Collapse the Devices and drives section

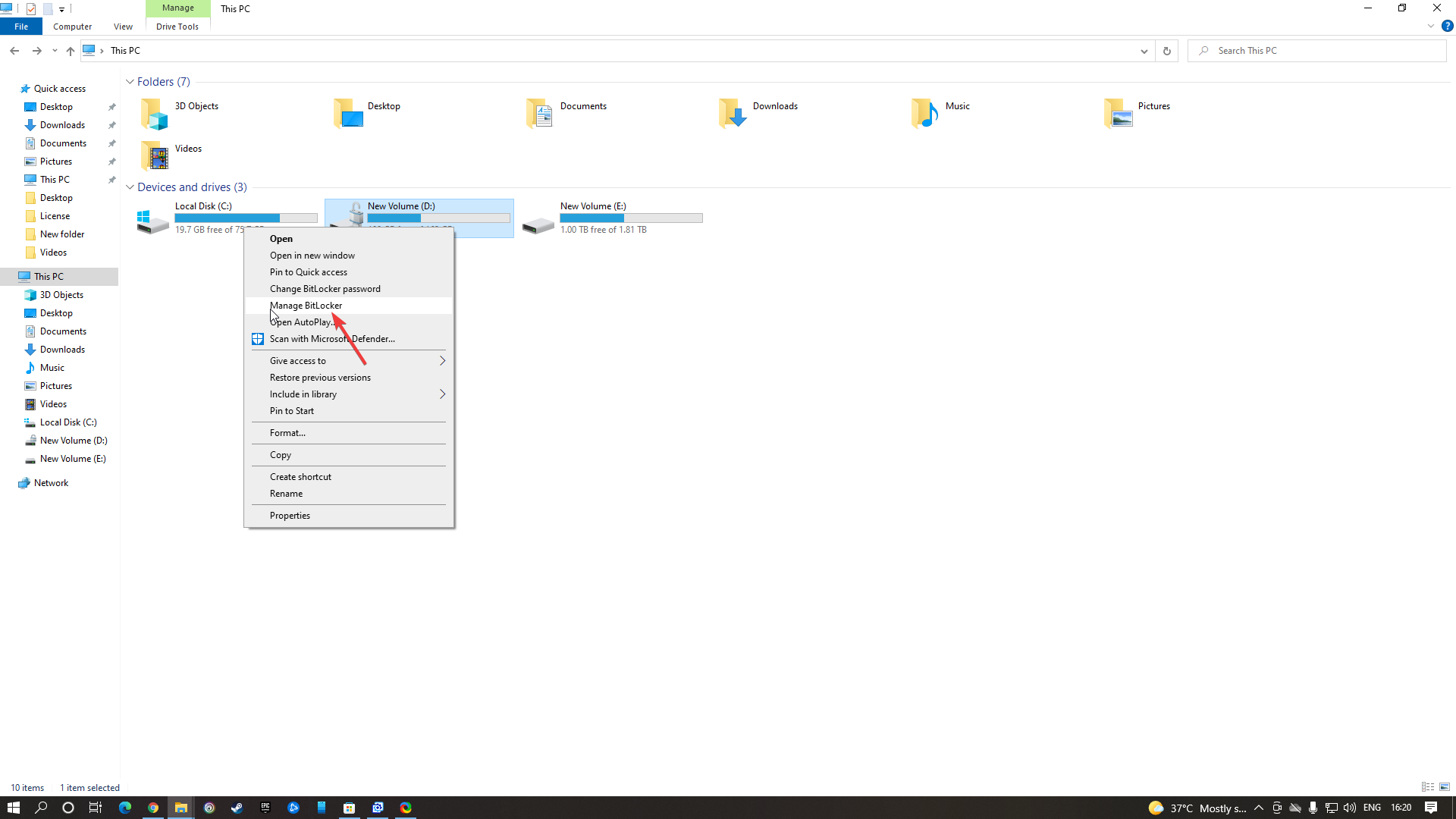[130, 187]
